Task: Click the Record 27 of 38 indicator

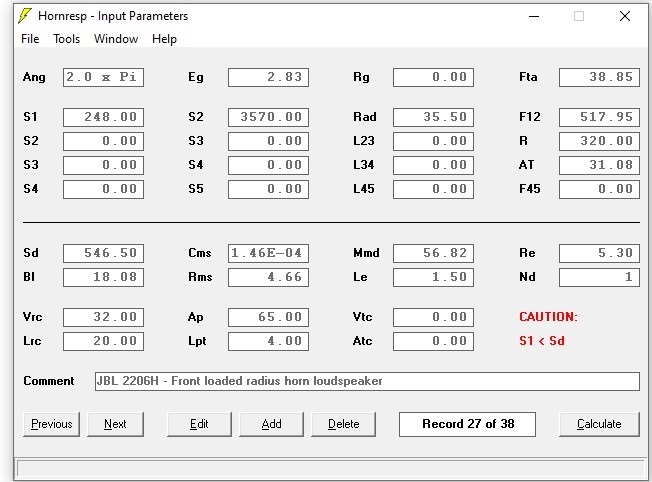Action: [x=467, y=424]
